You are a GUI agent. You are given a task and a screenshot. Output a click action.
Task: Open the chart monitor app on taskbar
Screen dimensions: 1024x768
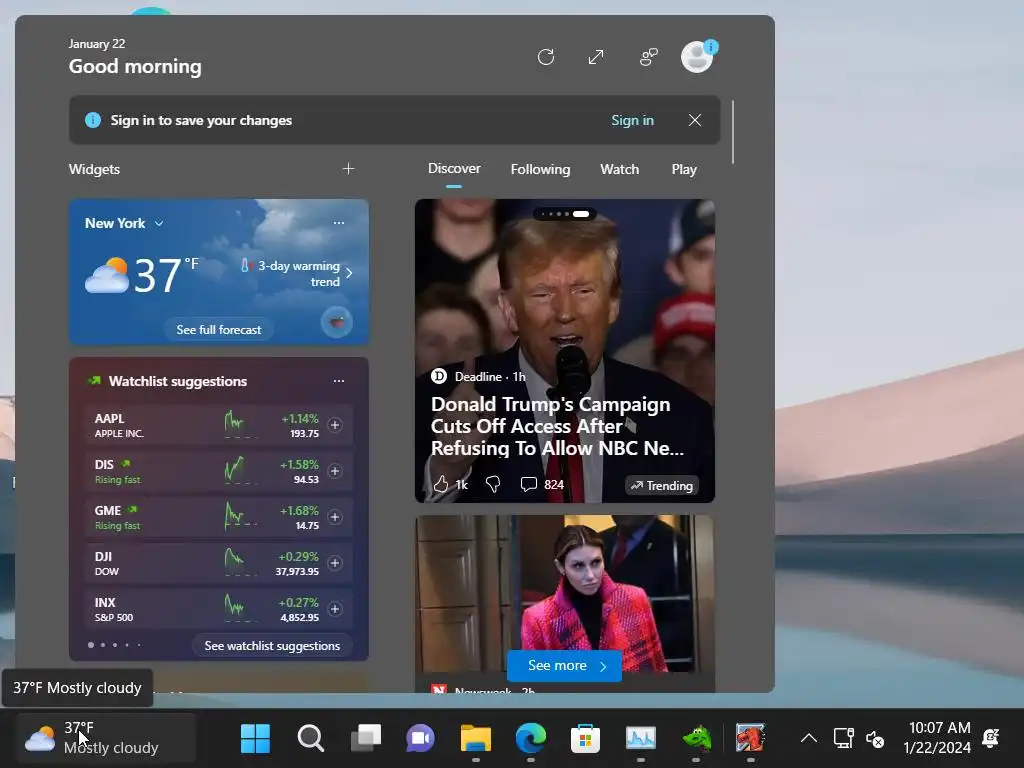pos(641,739)
